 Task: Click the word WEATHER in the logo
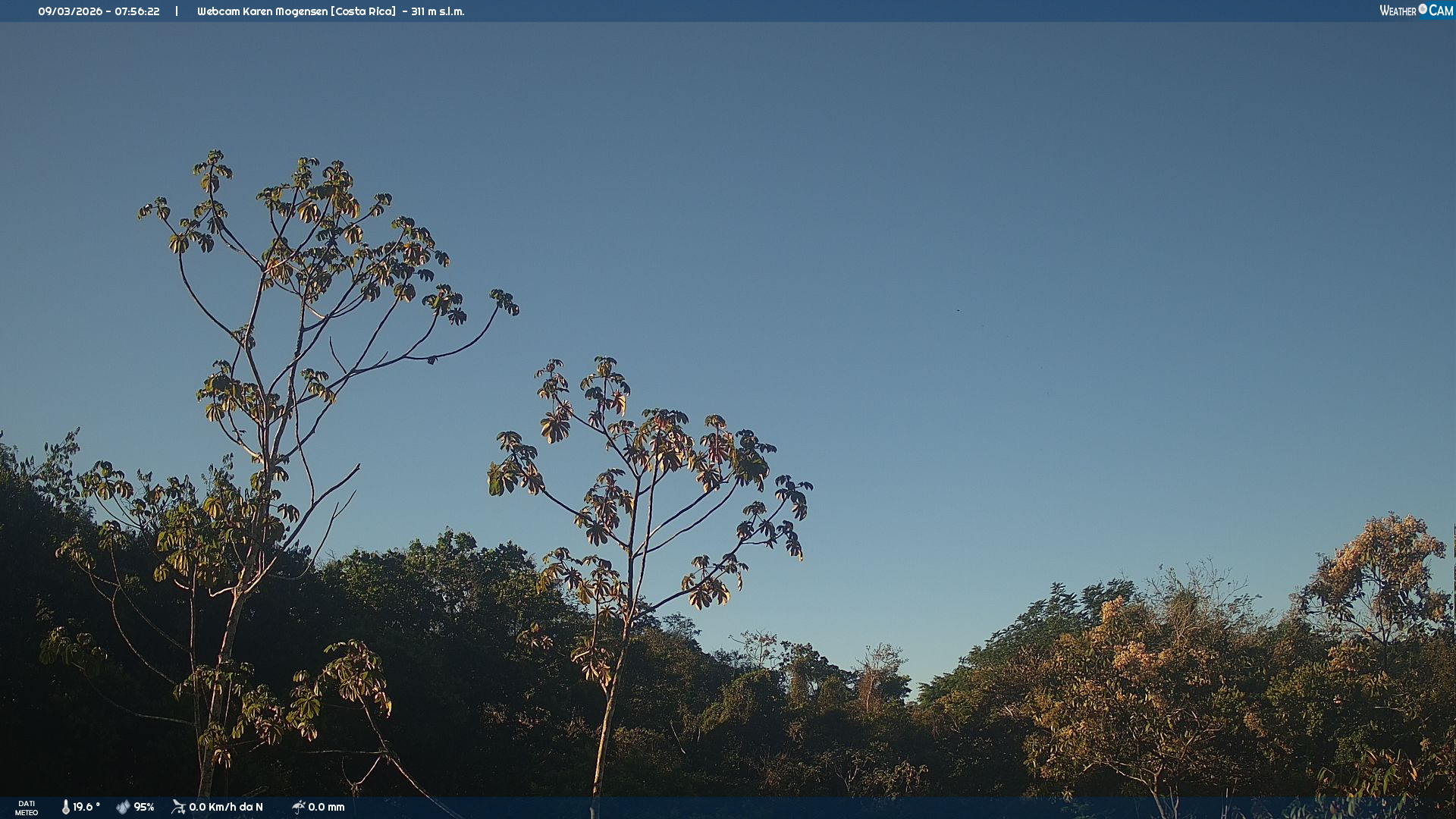click(x=1398, y=11)
